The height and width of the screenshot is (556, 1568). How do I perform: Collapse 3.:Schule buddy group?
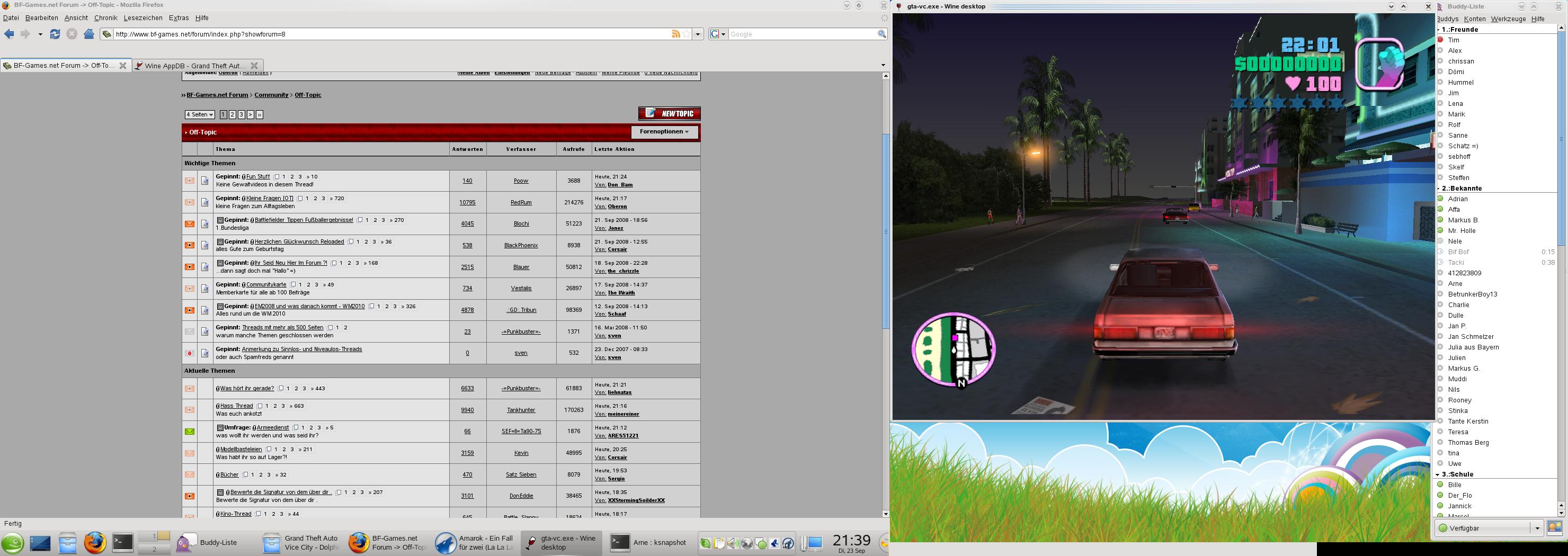tap(1439, 474)
